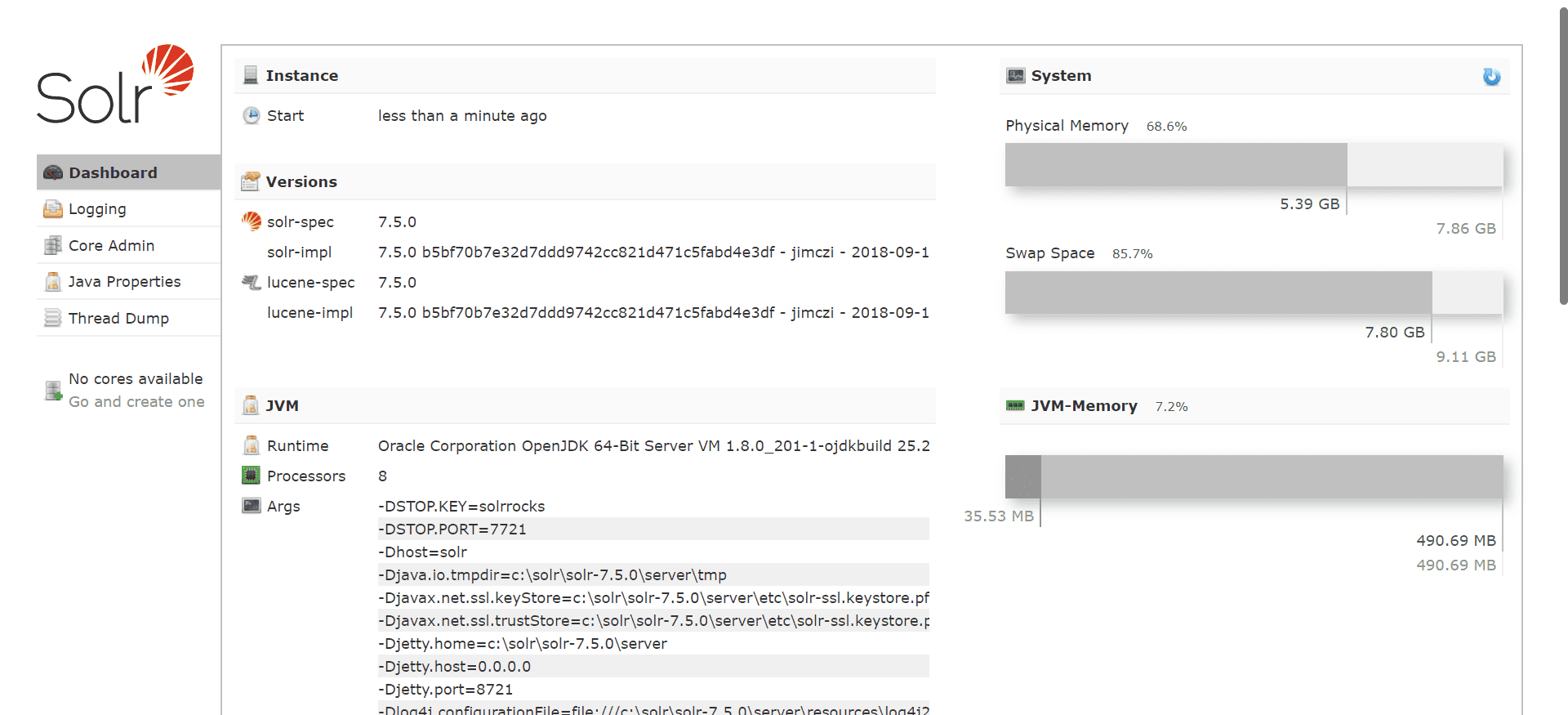The image size is (1568, 715).
Task: Click 'No cores available' text
Action: point(136,379)
